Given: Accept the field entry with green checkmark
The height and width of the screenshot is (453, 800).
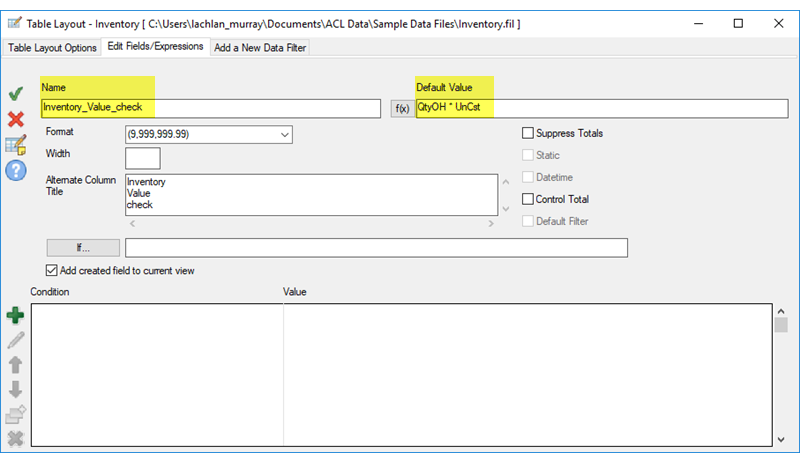Looking at the screenshot, I should [16, 94].
